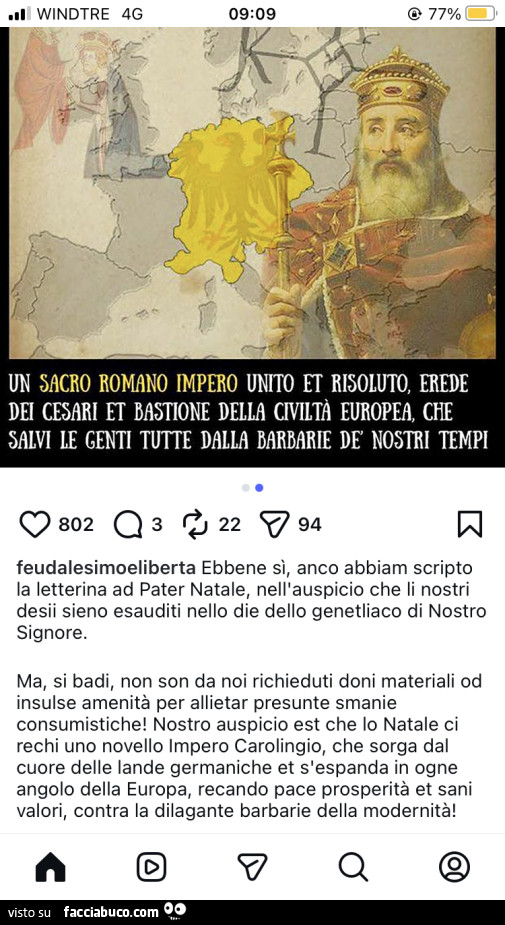505x925 pixels.
Task: Go to the Home tab in the bottom bar
Action: tap(51, 867)
